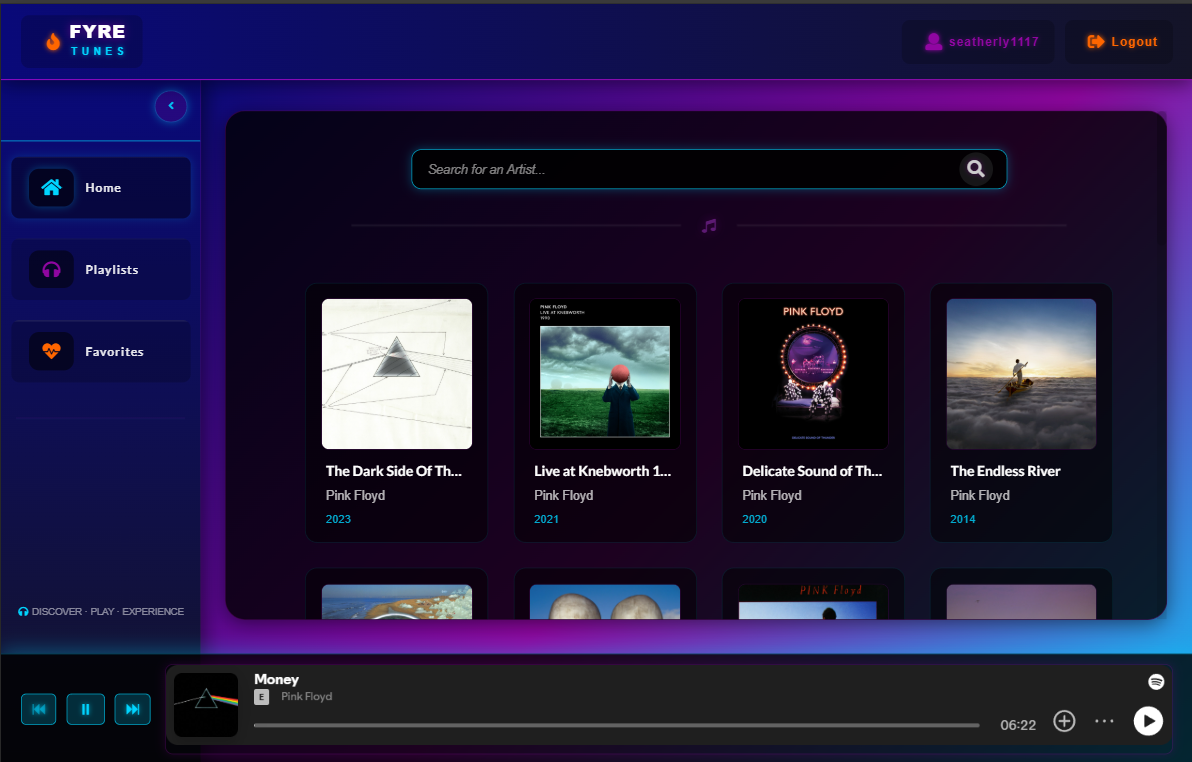This screenshot has height=762, width=1192.
Task: Open Favorites using the heart icon
Action: [51, 351]
